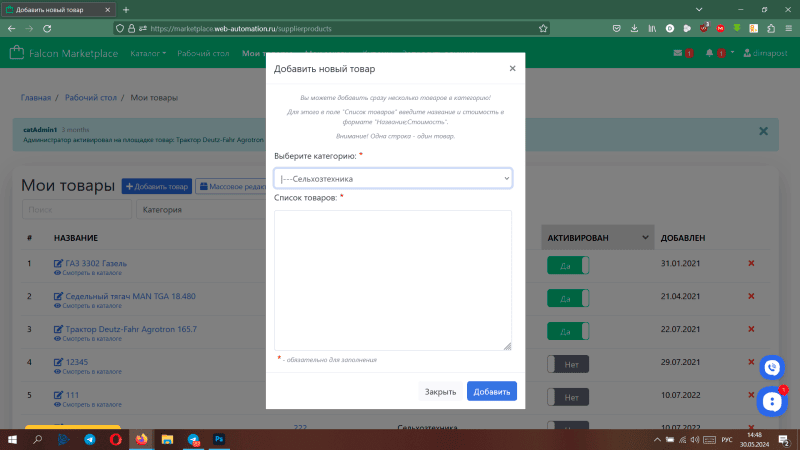Delete the ГАЗ 3302 Газель row

(x=751, y=263)
